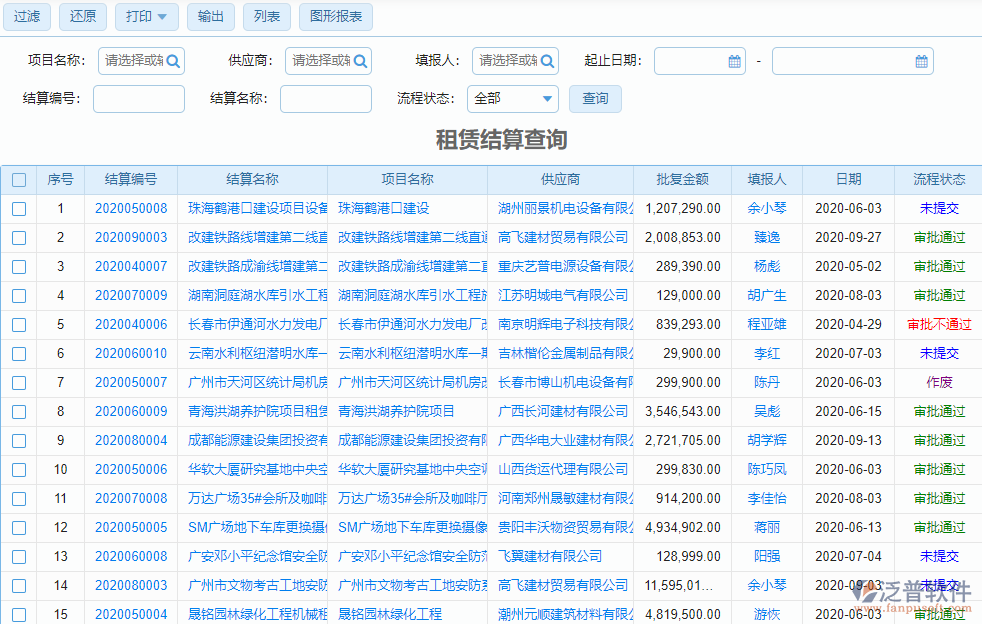Open the start date calendar picker
Viewport: 982px width, 624px height.
[733, 61]
